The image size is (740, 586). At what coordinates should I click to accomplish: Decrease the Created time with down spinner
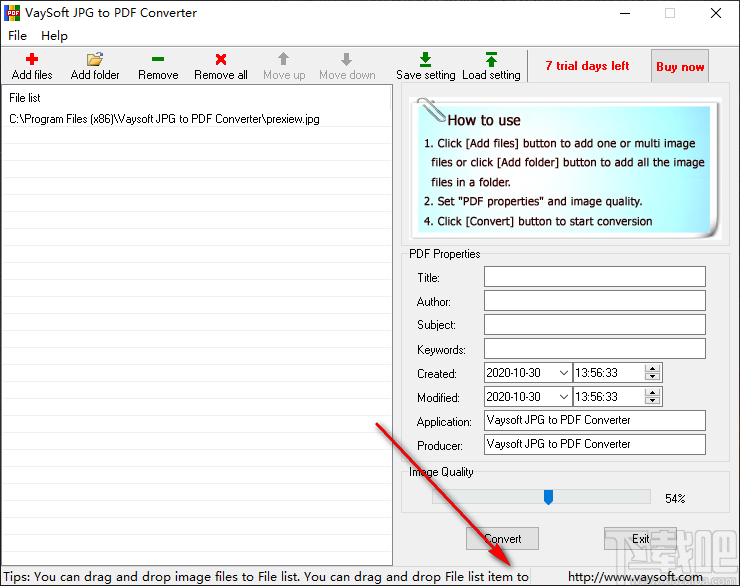[652, 377]
